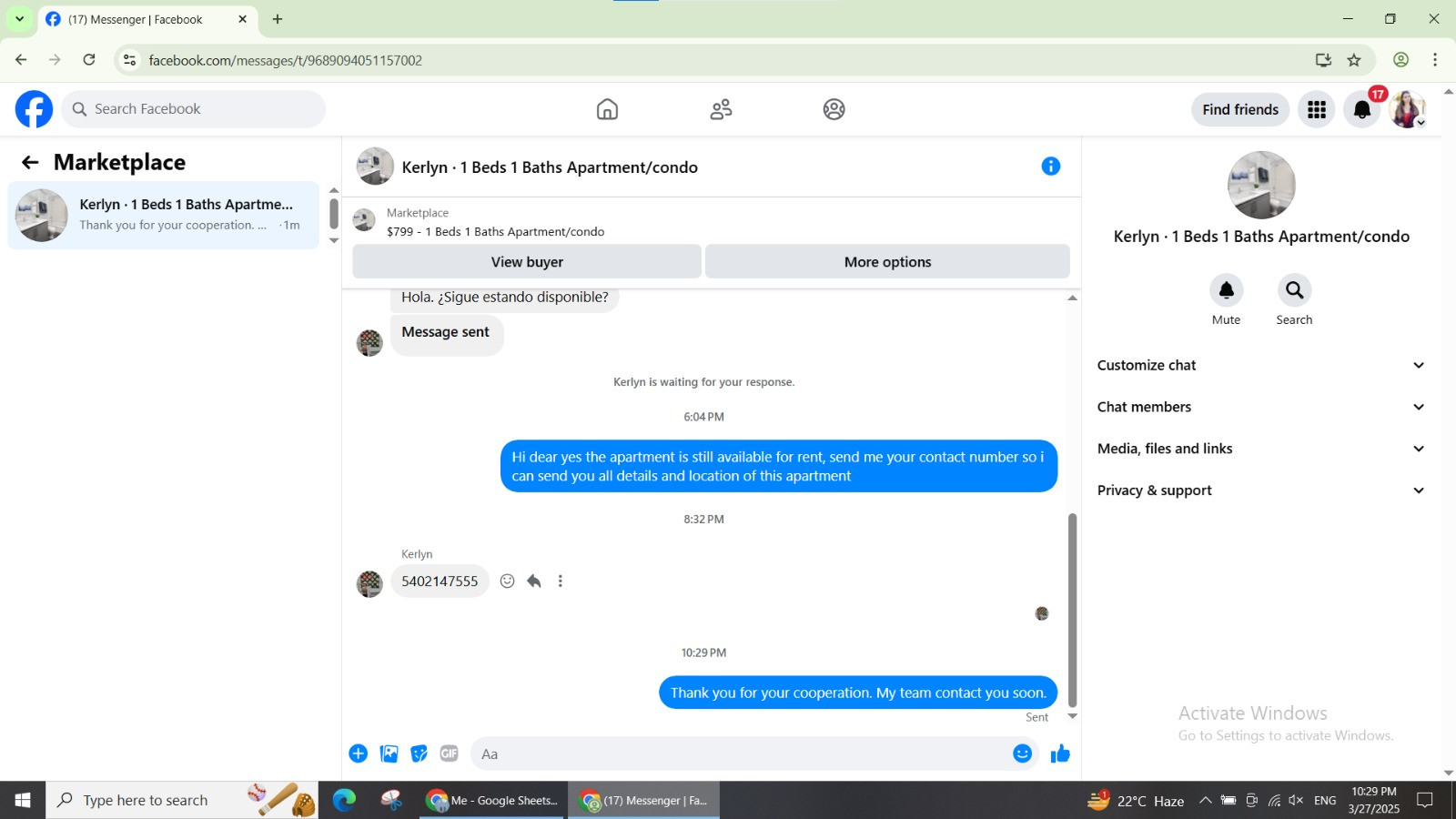Click the 'Thank you for your cooperation' message
This screenshot has width=1456, height=819.
pos(858,693)
